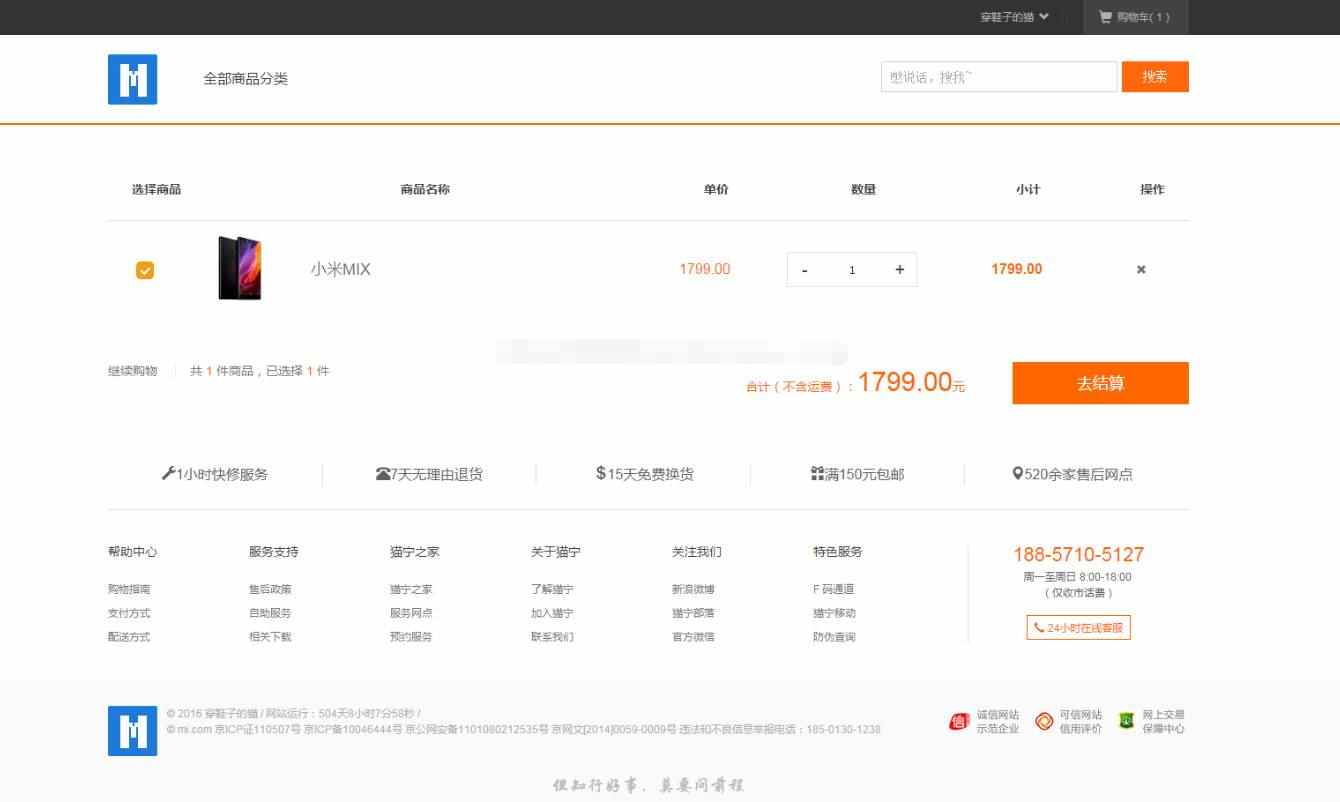The height and width of the screenshot is (802, 1340).
Task: Click the hotline number 188-5710-5127
Action: [1078, 554]
